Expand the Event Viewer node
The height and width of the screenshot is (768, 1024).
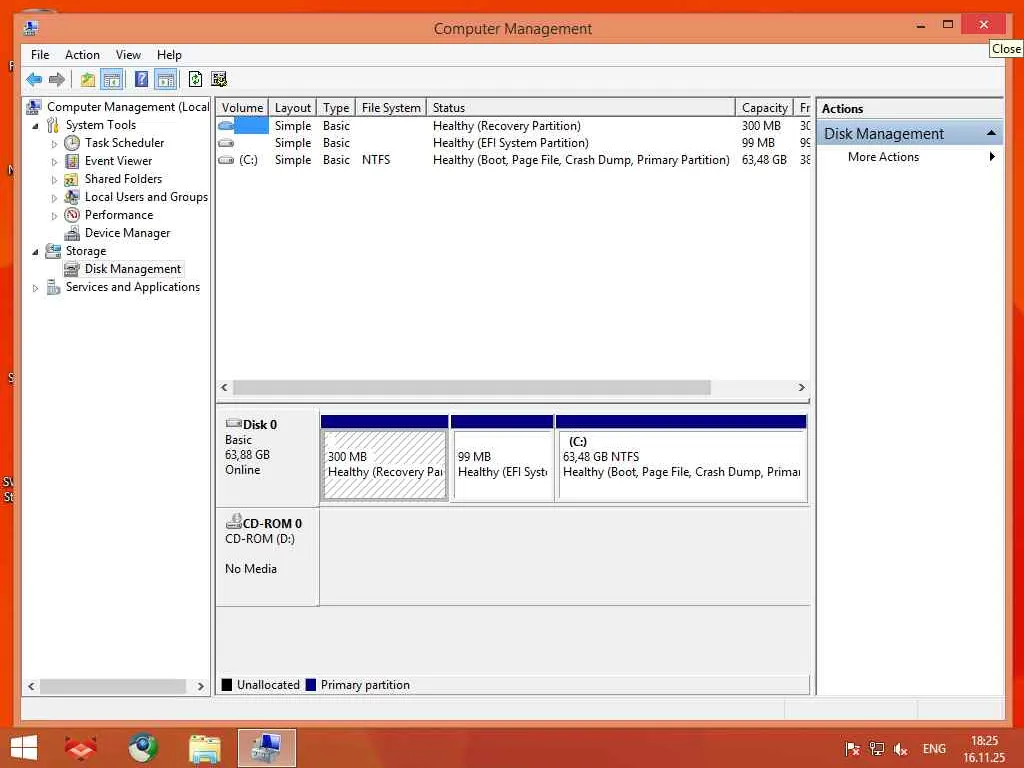coord(54,161)
